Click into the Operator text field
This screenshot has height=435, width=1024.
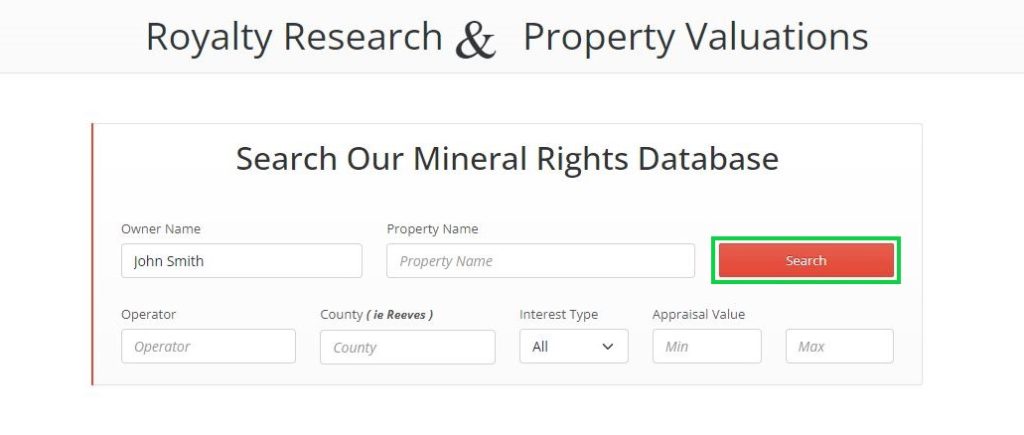point(208,347)
